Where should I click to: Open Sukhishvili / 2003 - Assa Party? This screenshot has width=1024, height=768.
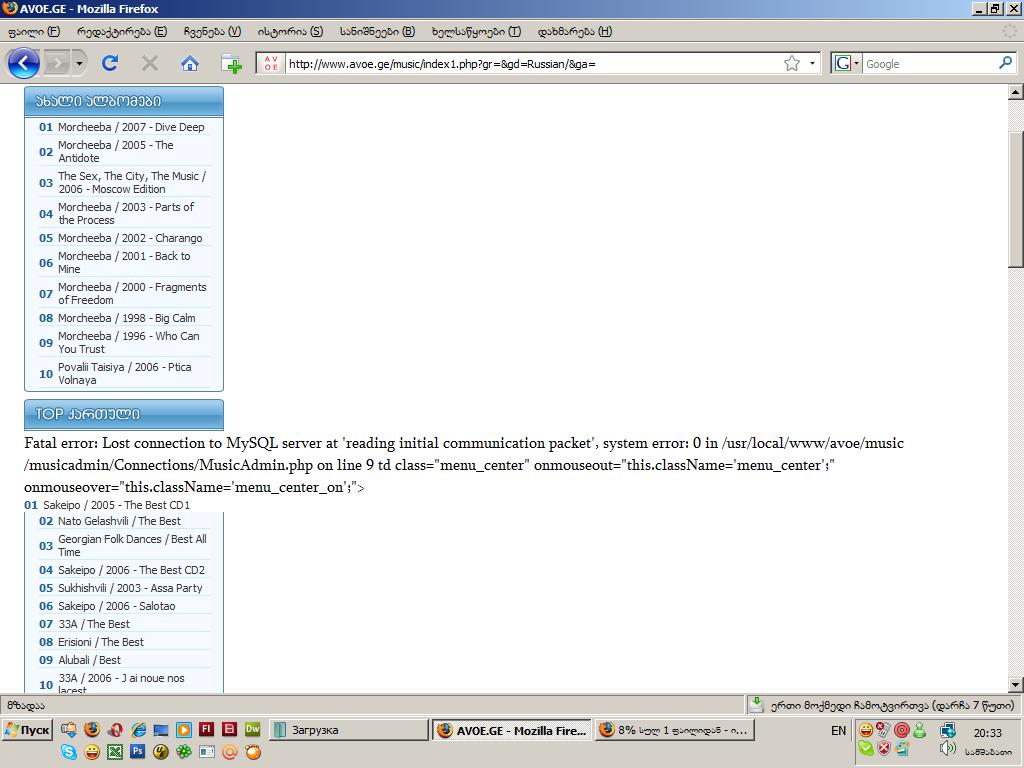click(x=130, y=588)
